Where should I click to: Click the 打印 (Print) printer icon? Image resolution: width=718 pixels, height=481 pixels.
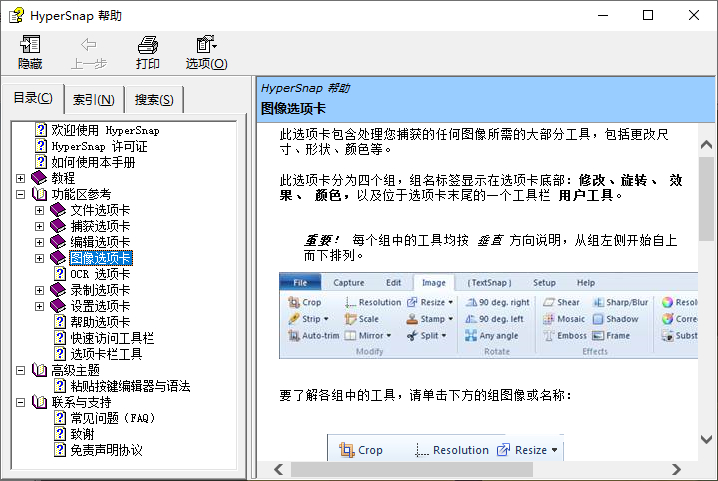[x=147, y=44]
